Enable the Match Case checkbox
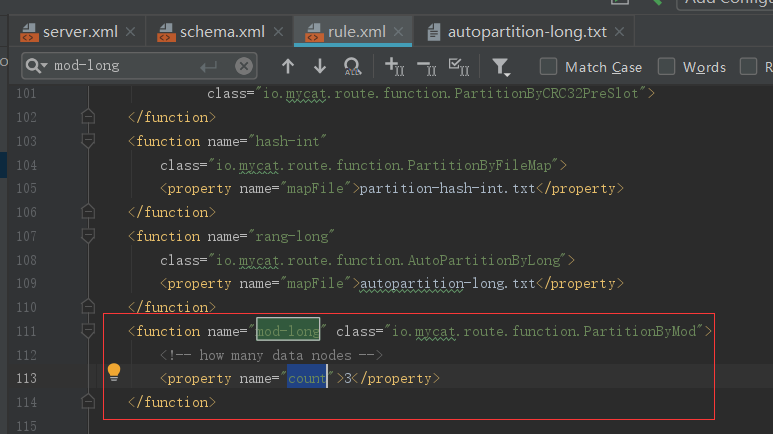 pos(548,67)
